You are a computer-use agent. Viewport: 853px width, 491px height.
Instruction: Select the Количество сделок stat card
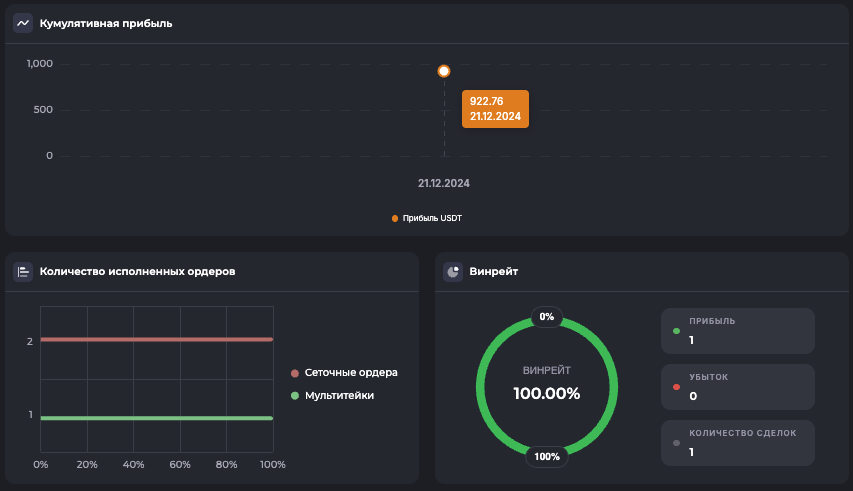[737, 443]
